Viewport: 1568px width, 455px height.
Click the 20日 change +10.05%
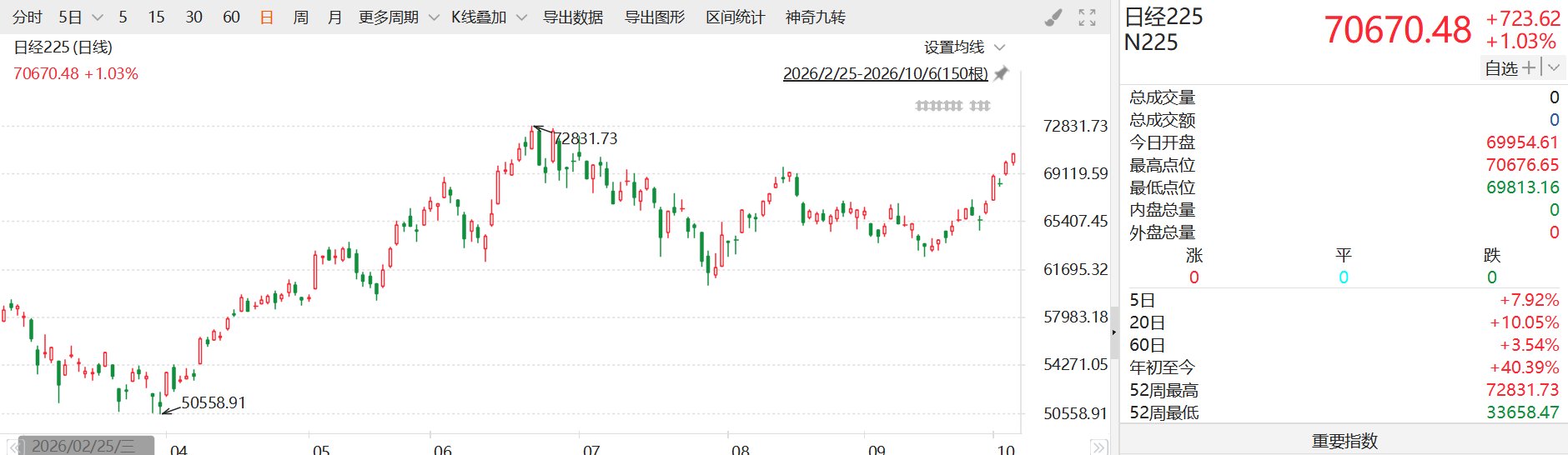(x=1525, y=322)
